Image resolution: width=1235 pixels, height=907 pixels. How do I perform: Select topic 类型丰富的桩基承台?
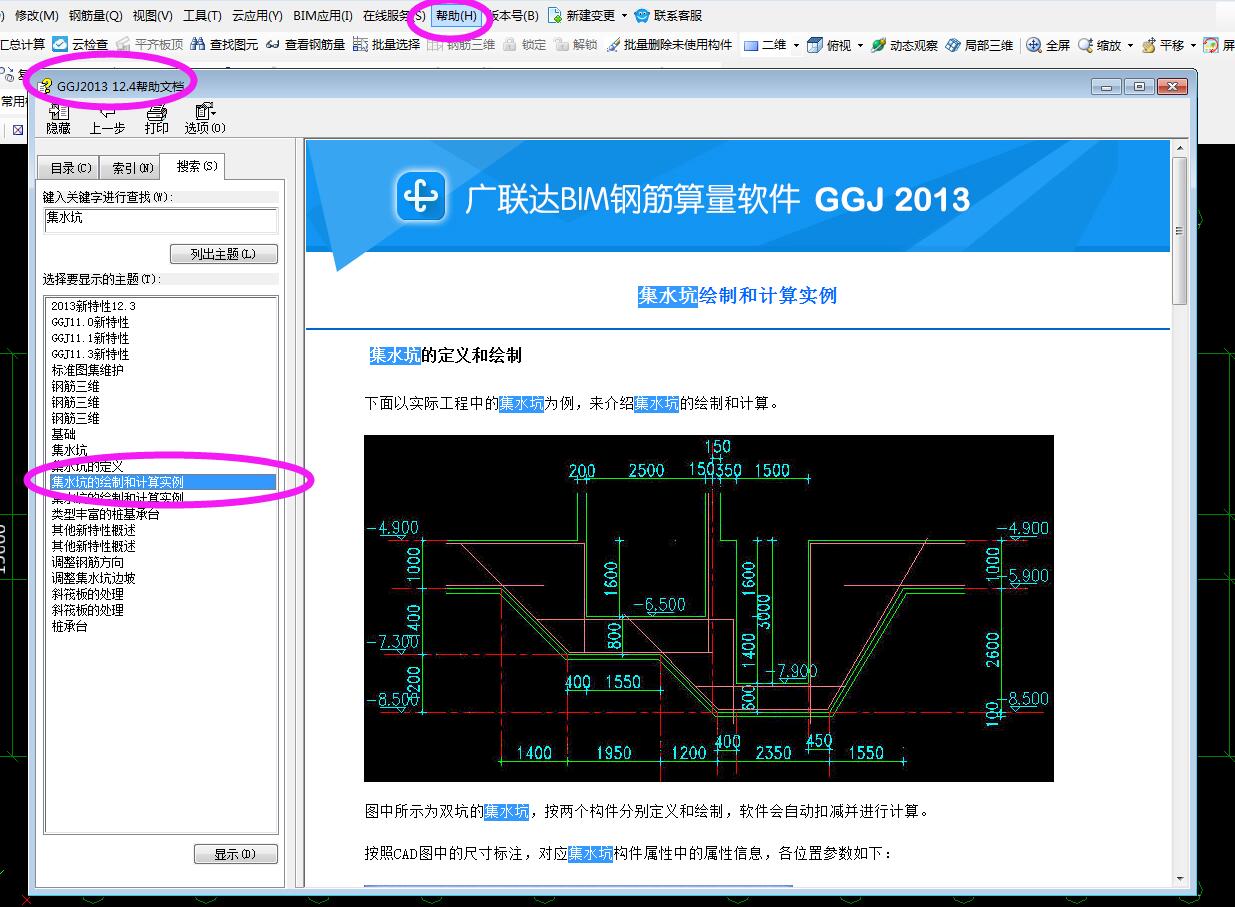[105, 514]
